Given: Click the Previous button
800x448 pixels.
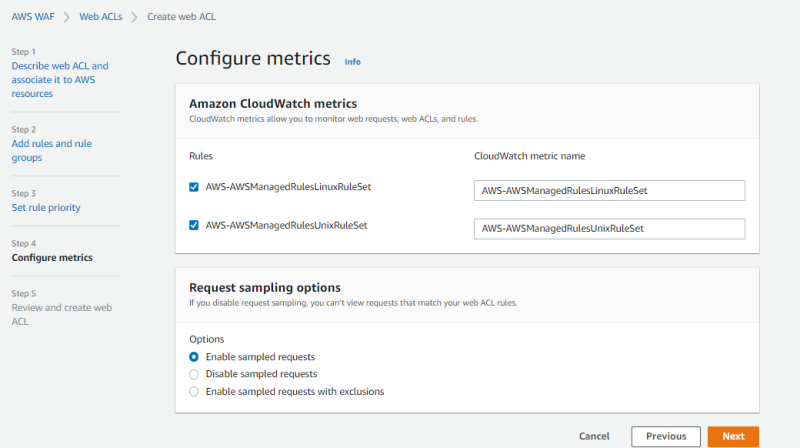Looking at the screenshot, I should [x=665, y=436].
